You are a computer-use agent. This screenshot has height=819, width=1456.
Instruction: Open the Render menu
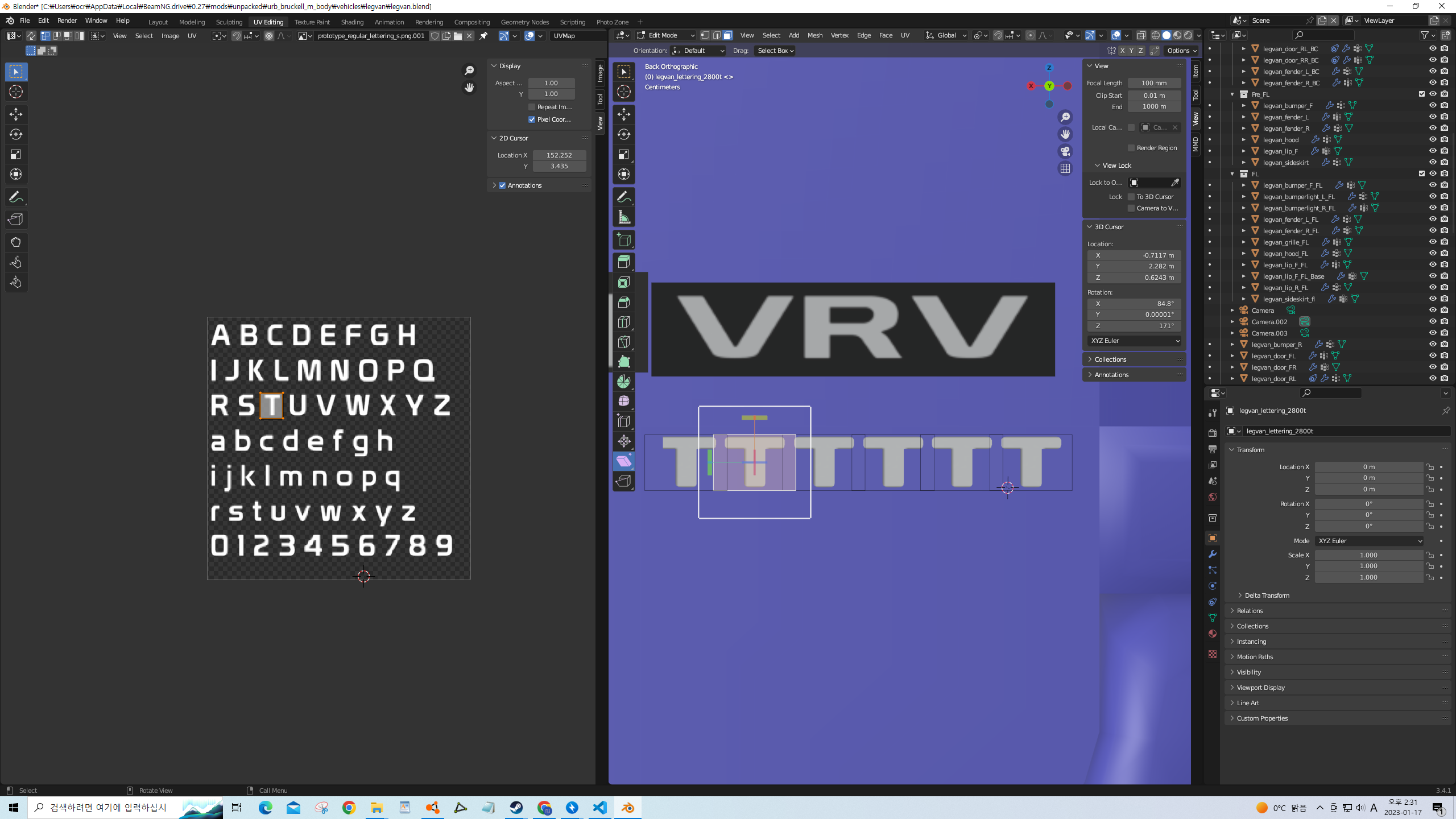tap(67, 20)
